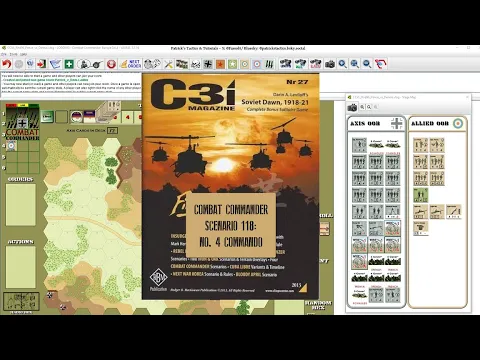480x360 pixels.
Task: Click the black frying-pan shaped toolbar icon
Action: [97, 64]
